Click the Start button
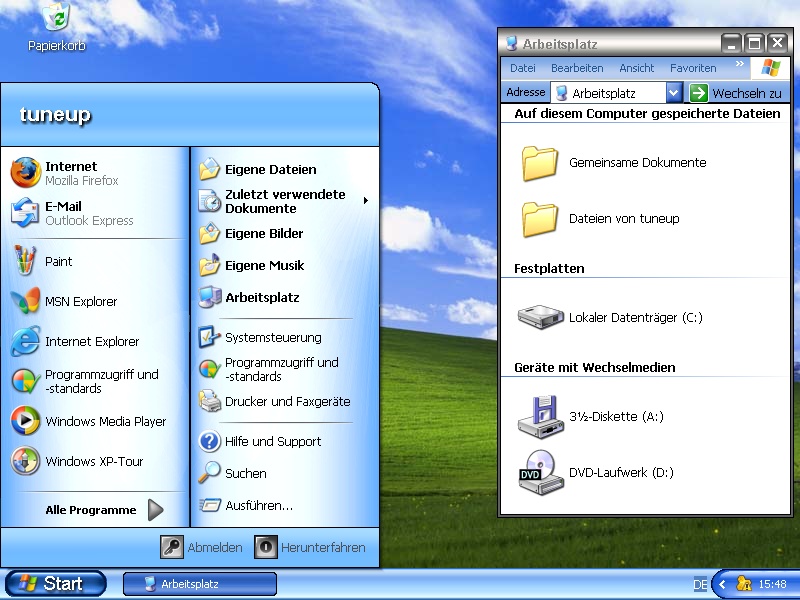 point(56,584)
